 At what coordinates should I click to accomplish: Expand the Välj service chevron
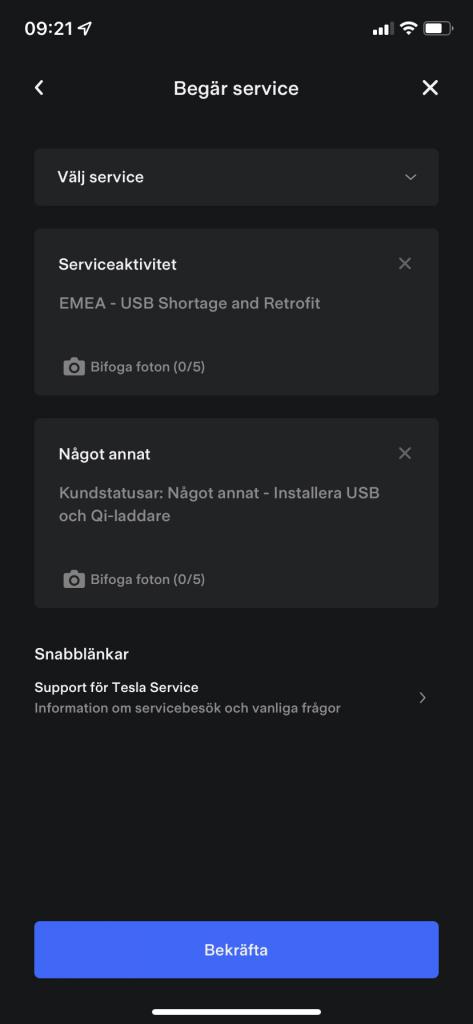410,177
